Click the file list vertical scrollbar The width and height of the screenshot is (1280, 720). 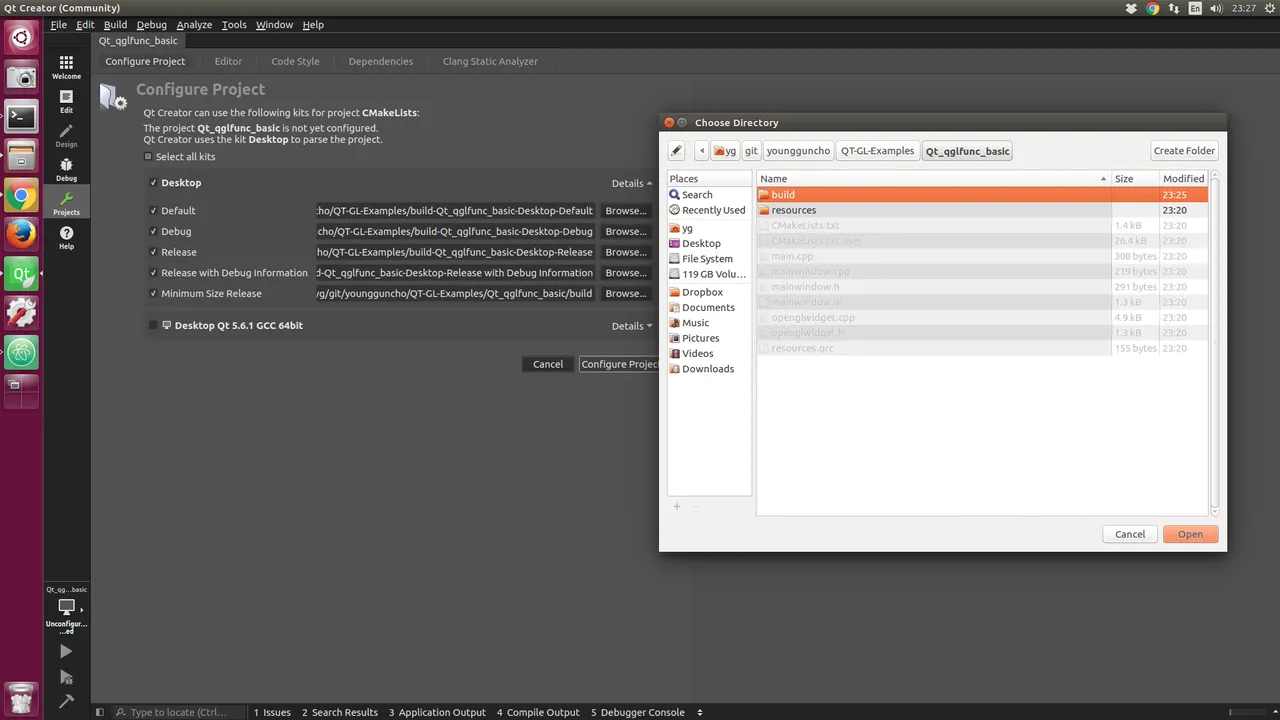[x=1214, y=345]
